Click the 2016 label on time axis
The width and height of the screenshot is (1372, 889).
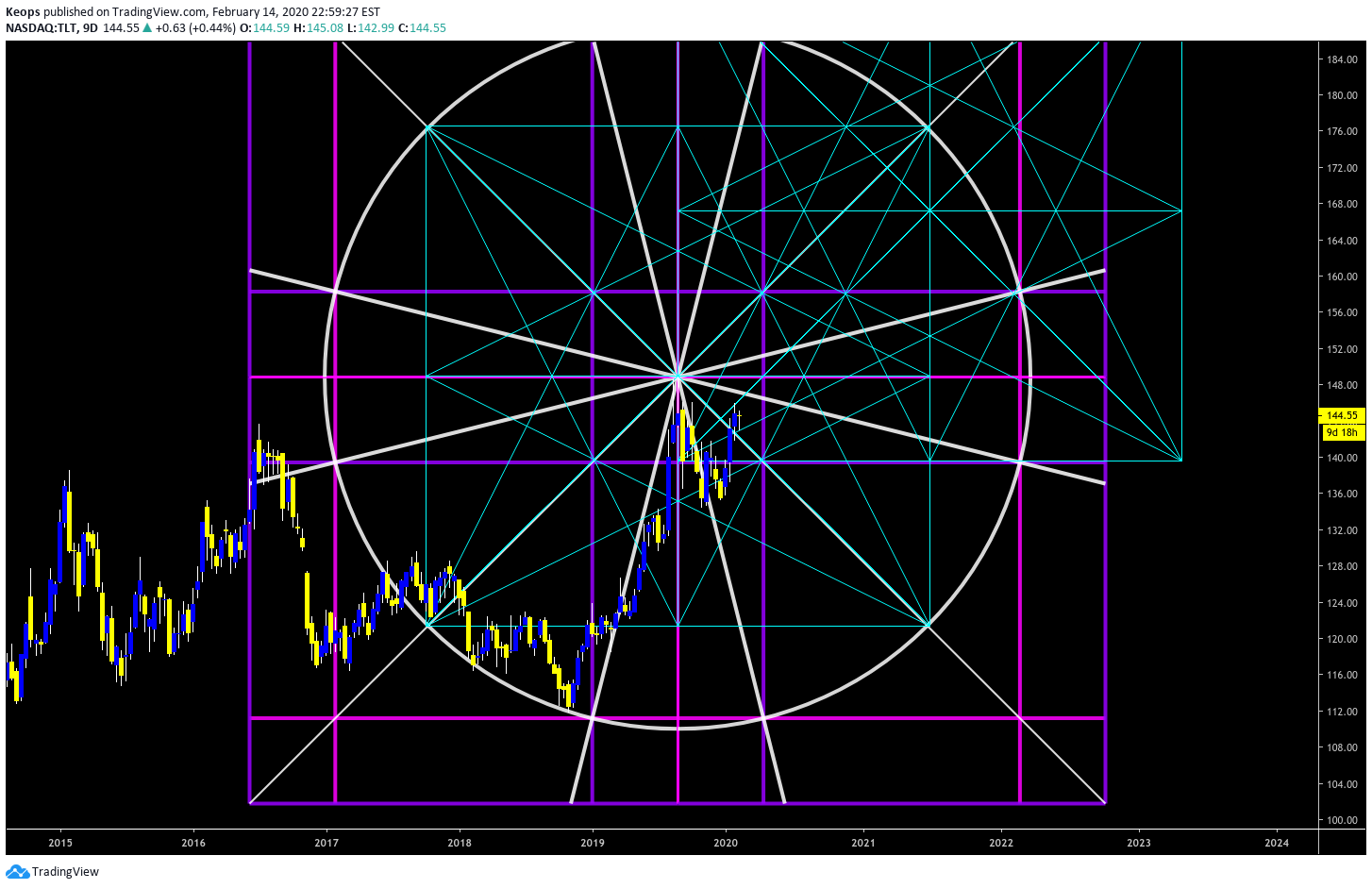(193, 843)
